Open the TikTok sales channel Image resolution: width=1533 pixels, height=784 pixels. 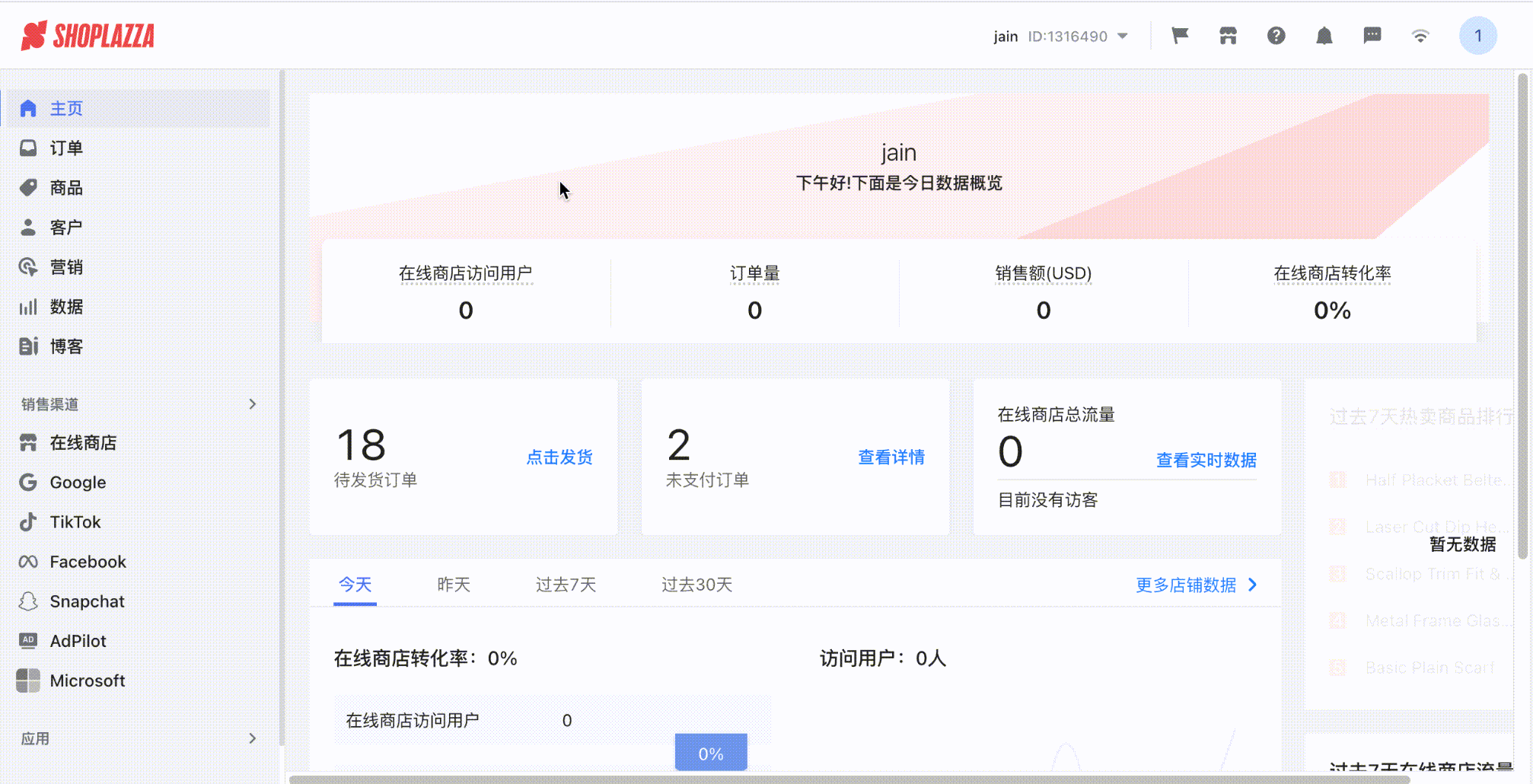[x=137, y=521]
